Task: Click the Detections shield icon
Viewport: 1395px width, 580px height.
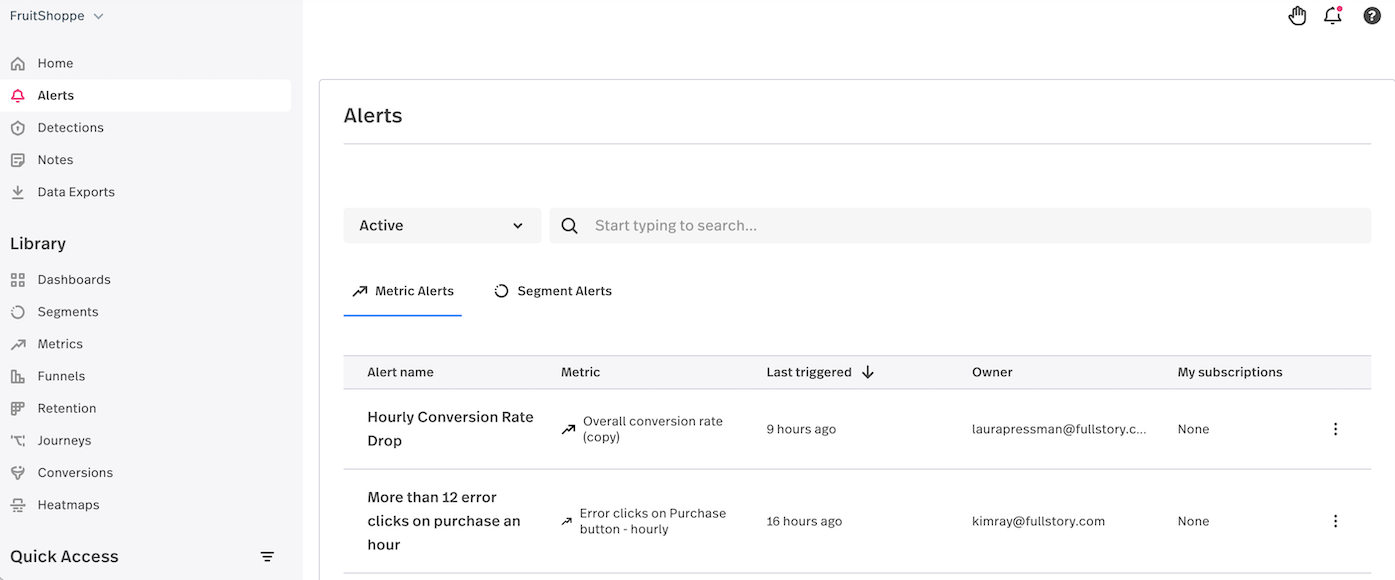Action: (x=18, y=128)
